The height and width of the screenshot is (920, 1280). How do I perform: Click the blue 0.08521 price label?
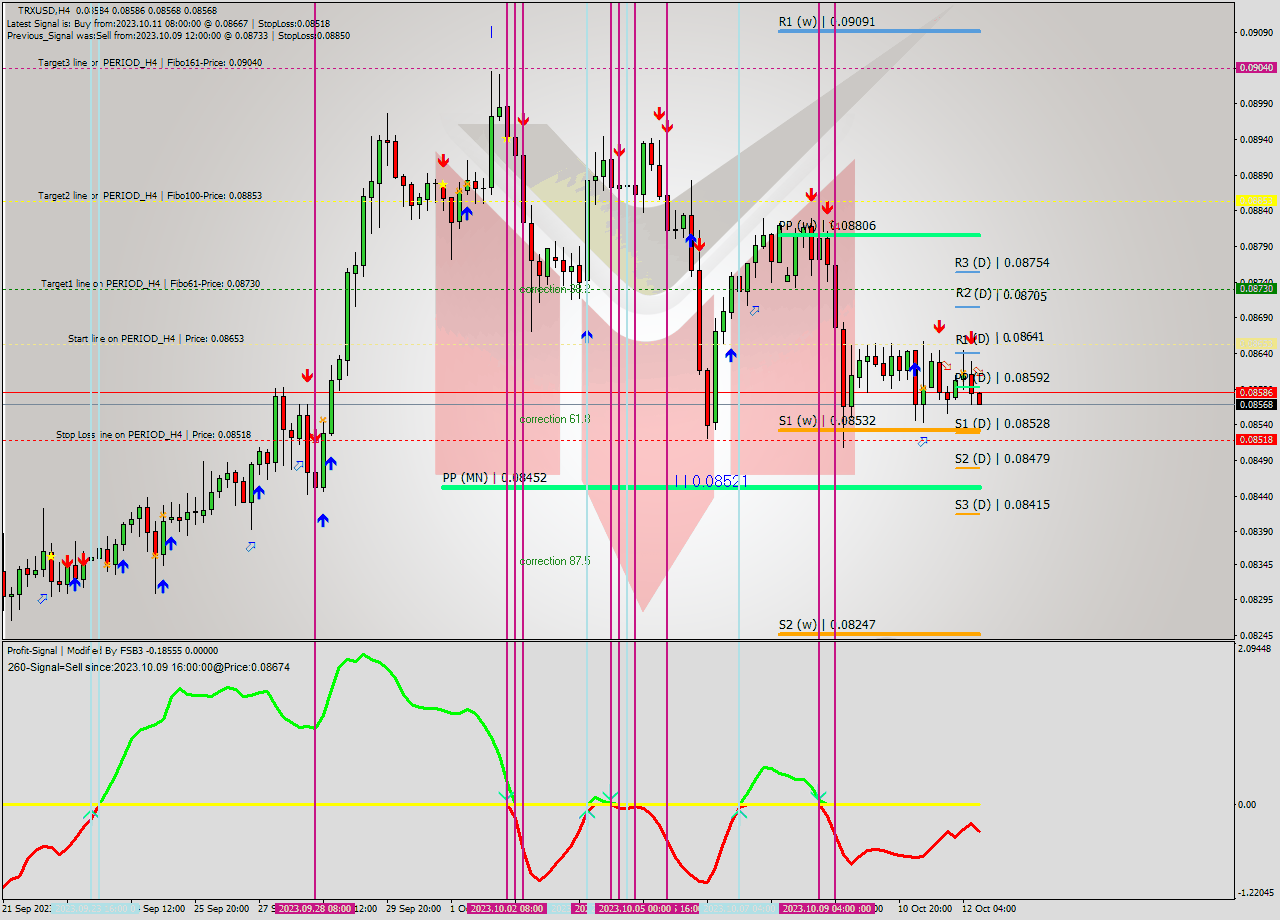coord(711,481)
